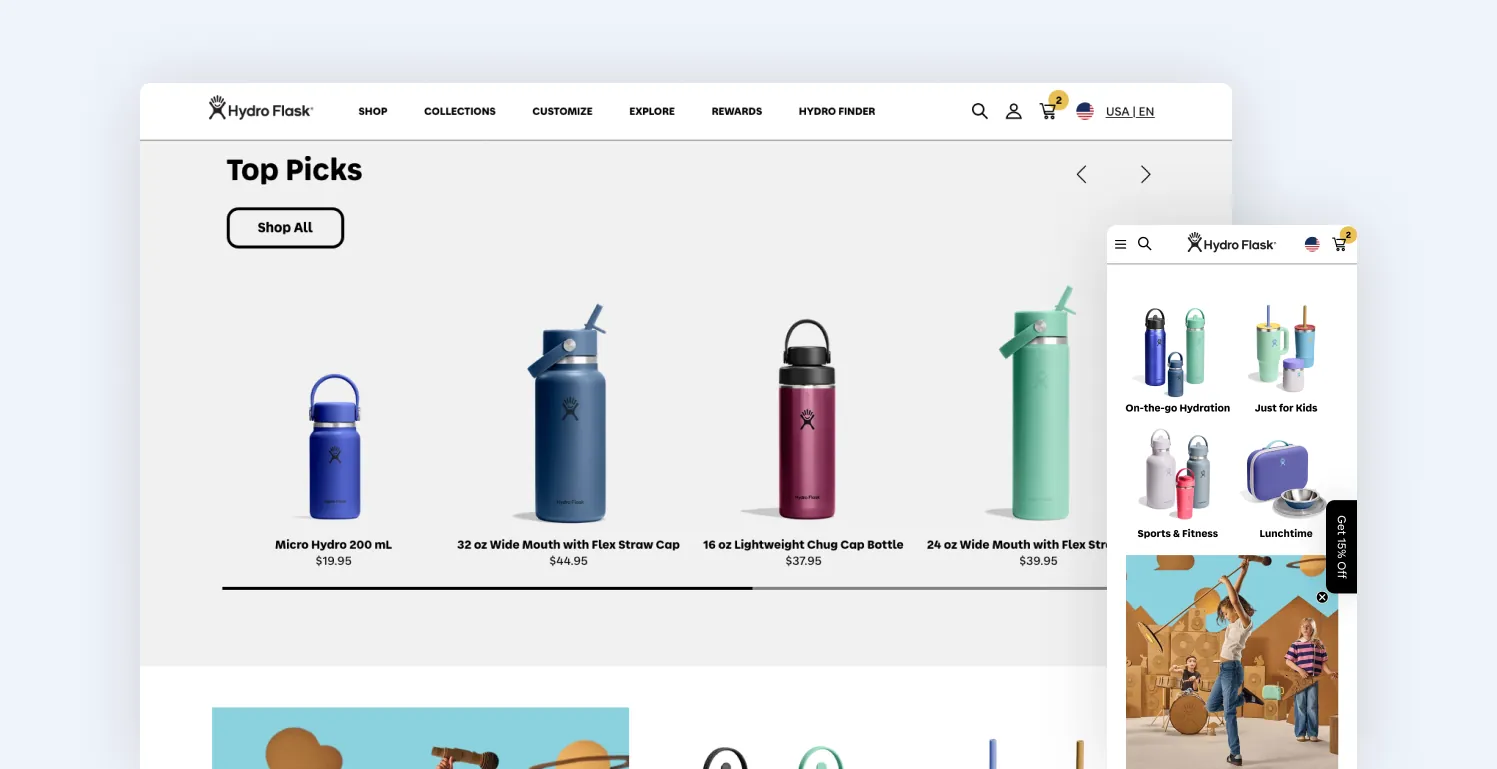Open the search magnifier in desktop header
The width and height of the screenshot is (1497, 769).
point(979,111)
